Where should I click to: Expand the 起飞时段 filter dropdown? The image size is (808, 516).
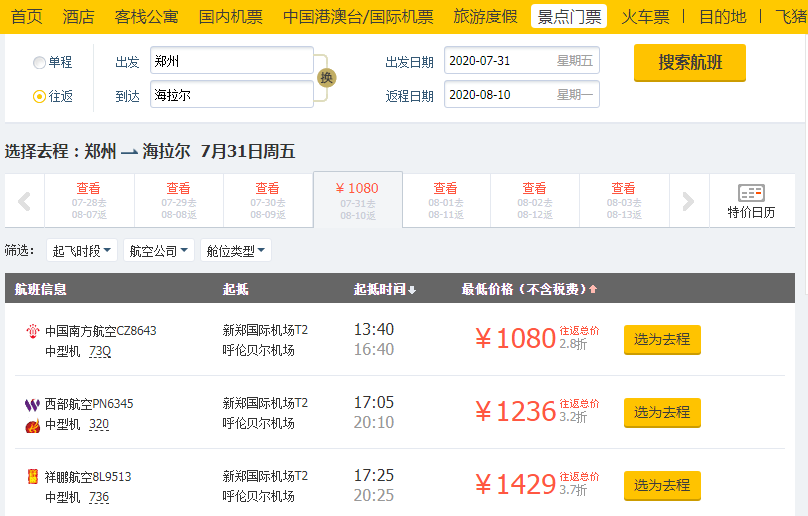[81, 251]
